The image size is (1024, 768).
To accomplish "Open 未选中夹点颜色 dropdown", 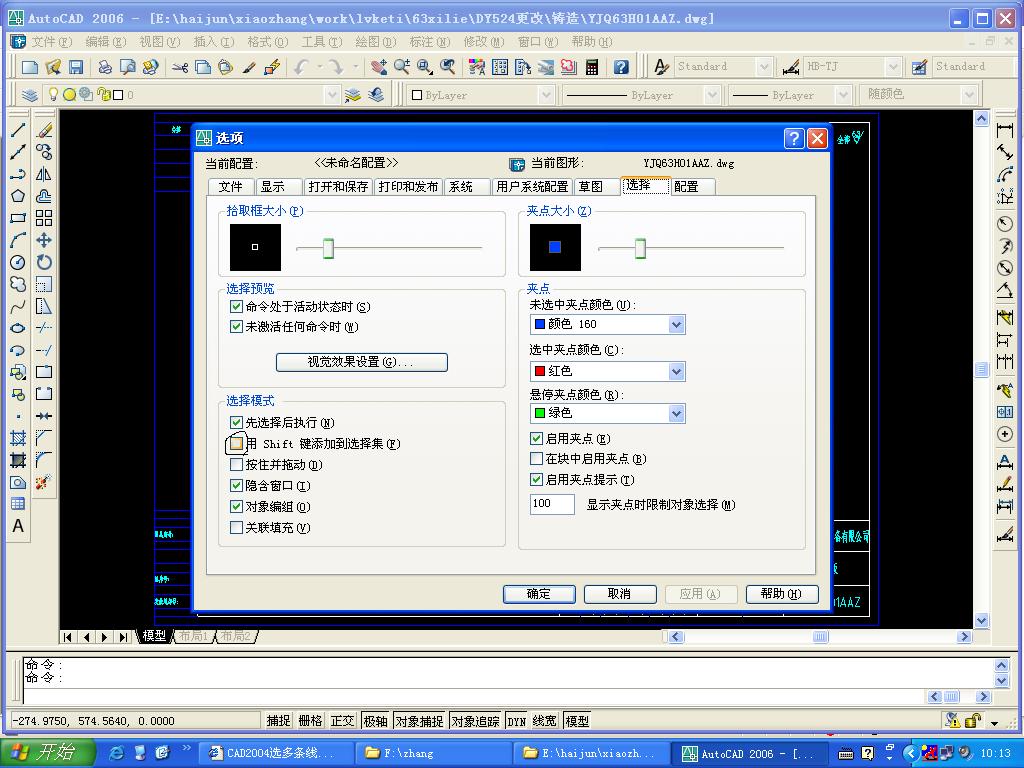I will pyautogui.click(x=677, y=324).
